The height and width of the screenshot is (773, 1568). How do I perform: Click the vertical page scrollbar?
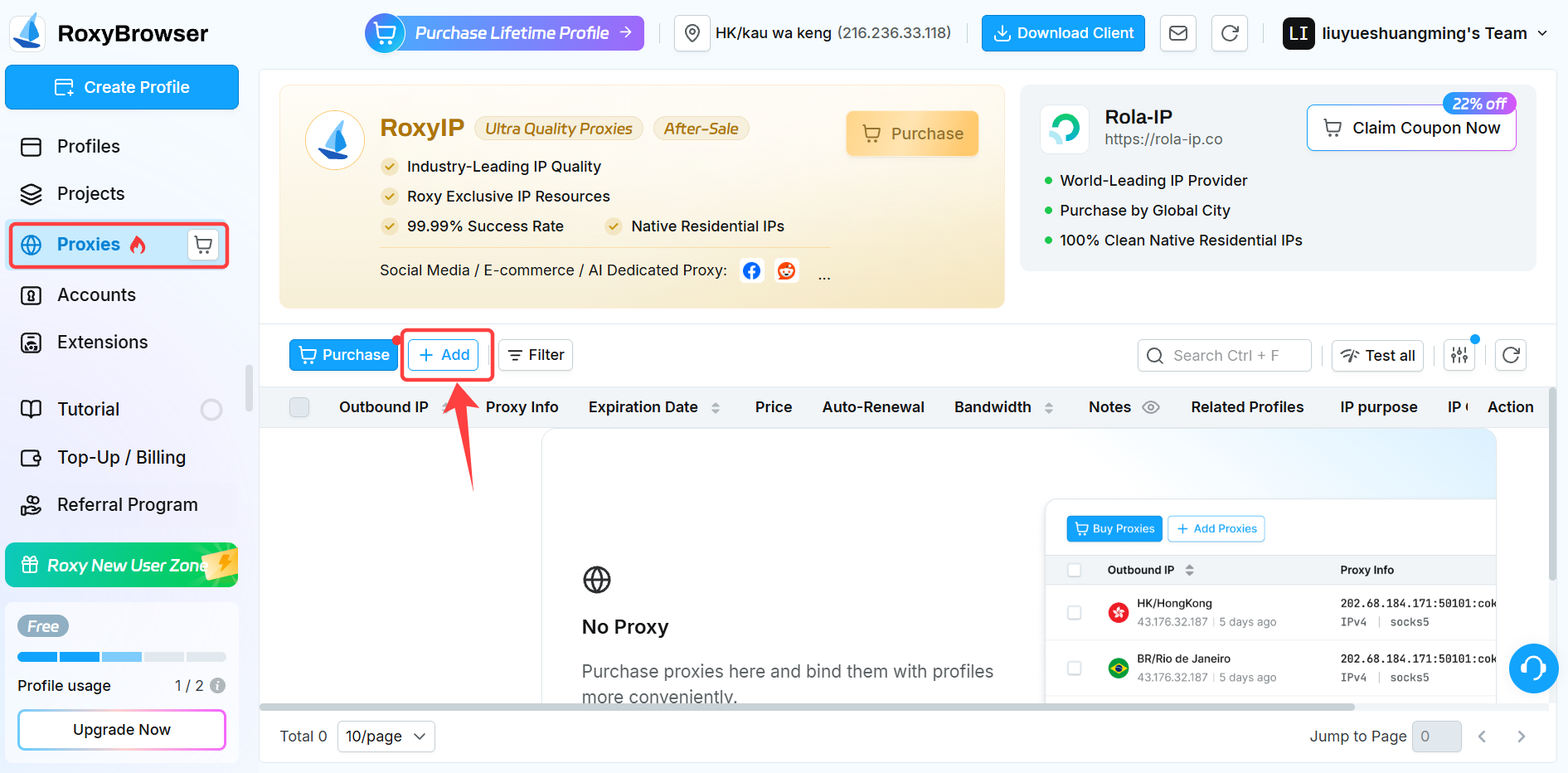(1552, 484)
